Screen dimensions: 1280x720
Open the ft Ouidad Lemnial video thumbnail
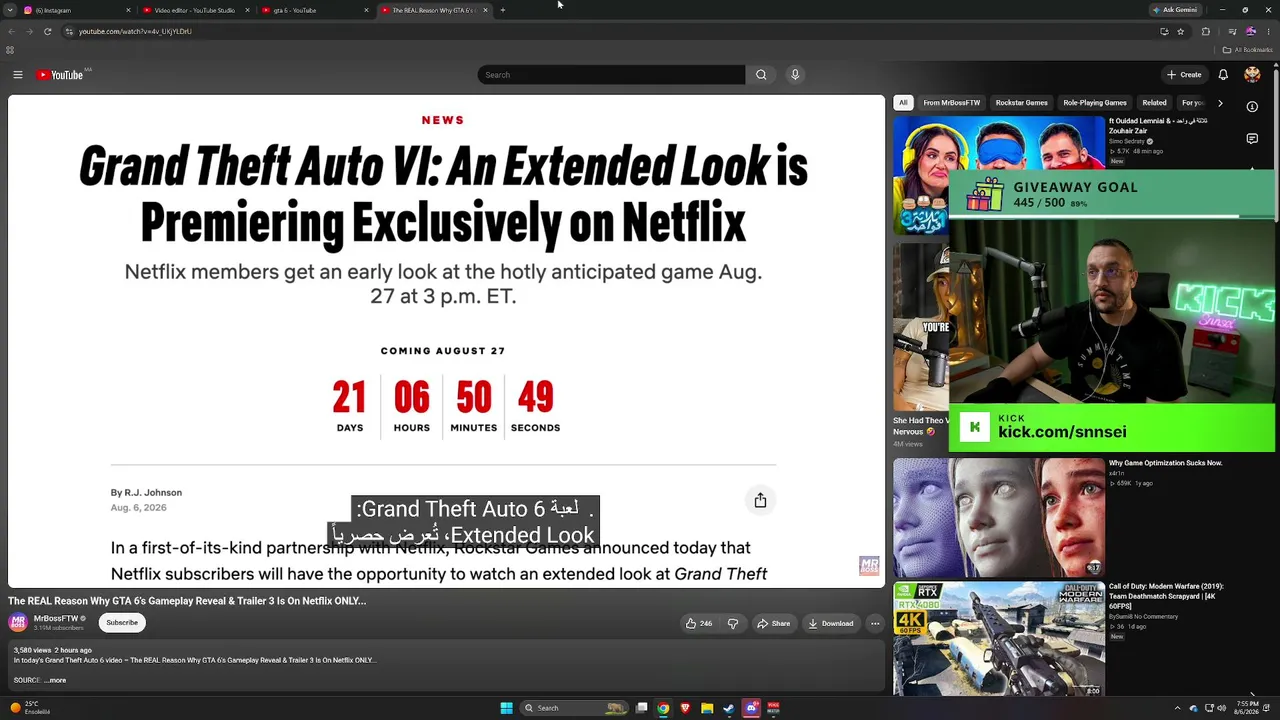999,175
